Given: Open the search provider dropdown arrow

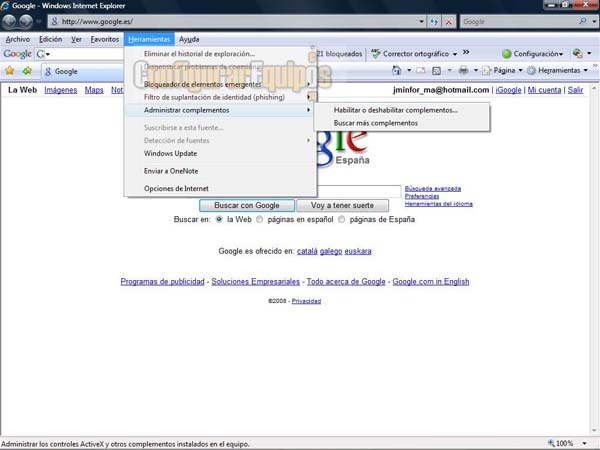Looking at the screenshot, I should click(594, 22).
